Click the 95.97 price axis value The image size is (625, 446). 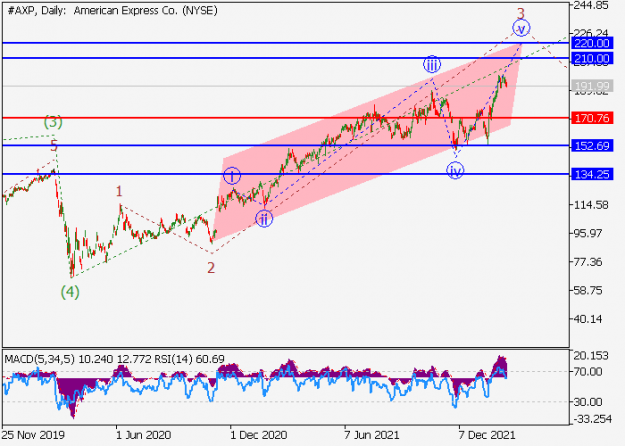(x=588, y=233)
